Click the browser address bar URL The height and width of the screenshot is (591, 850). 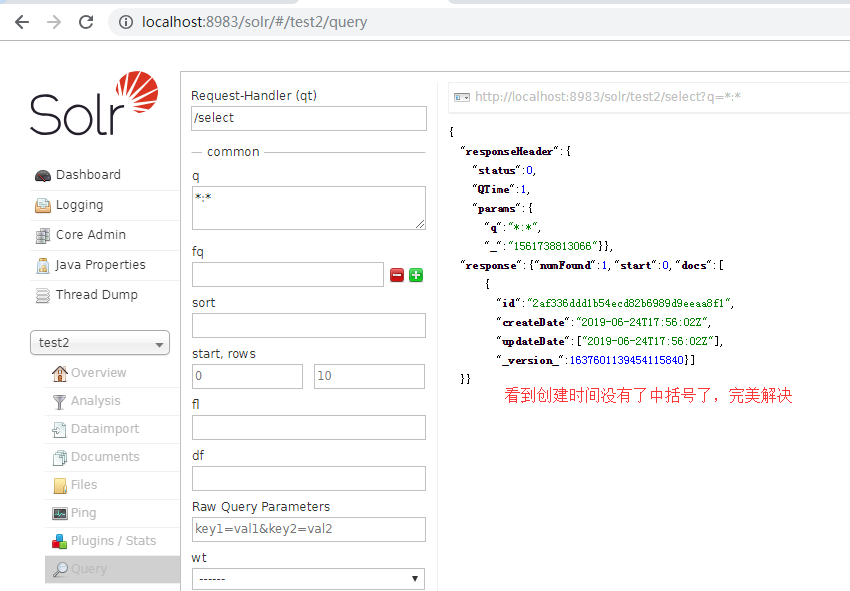click(x=254, y=22)
